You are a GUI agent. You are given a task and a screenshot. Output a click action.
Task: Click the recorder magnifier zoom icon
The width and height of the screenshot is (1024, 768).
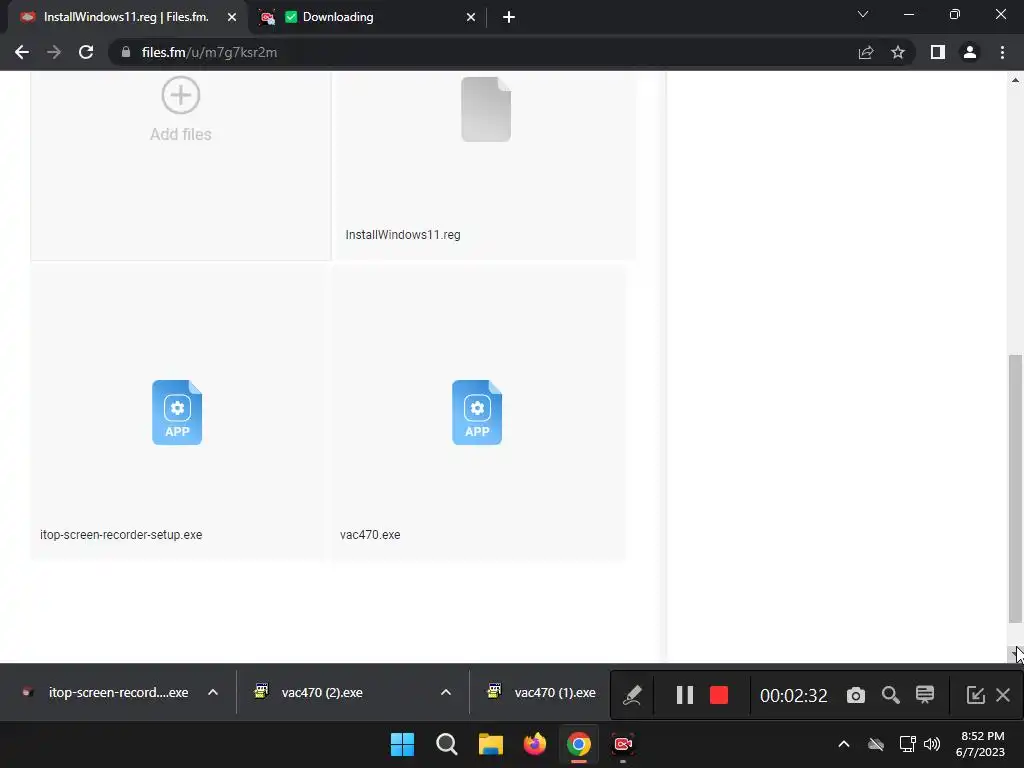pyautogui.click(x=891, y=695)
